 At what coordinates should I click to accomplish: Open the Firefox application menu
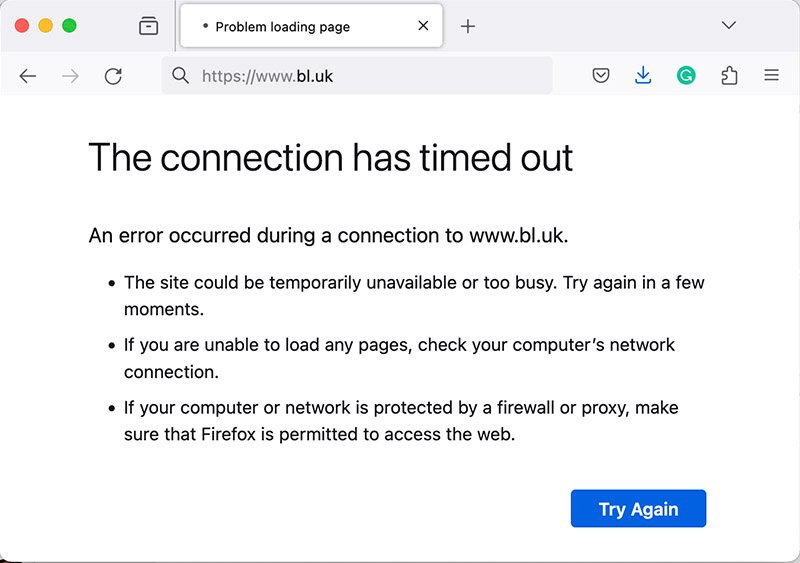(771, 75)
